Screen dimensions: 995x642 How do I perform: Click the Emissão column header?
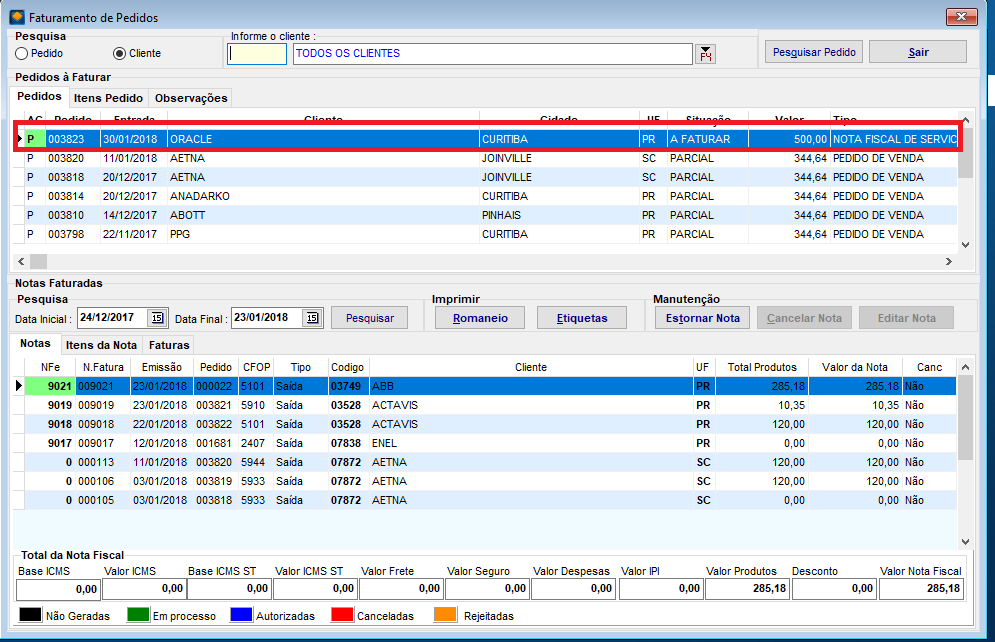coord(162,367)
